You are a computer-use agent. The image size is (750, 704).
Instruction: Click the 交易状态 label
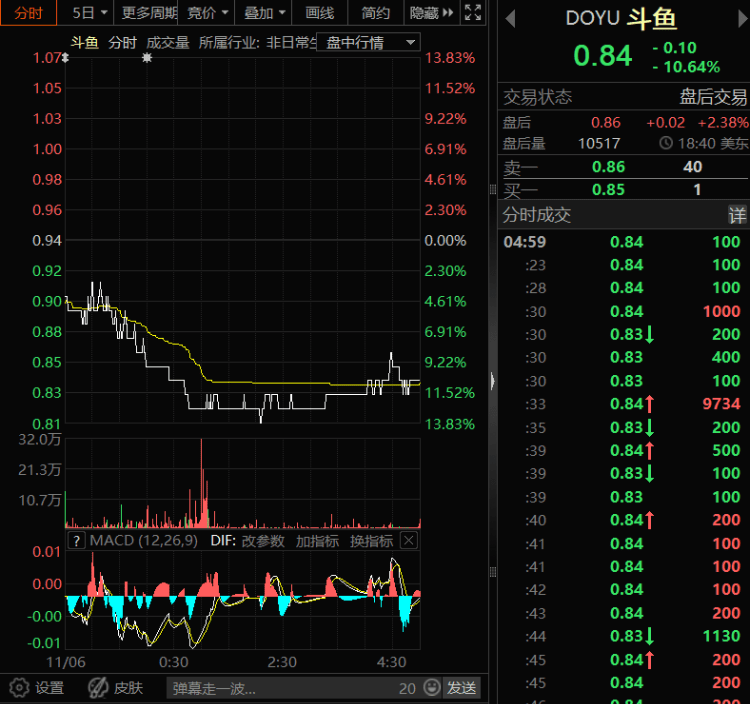coord(538,97)
